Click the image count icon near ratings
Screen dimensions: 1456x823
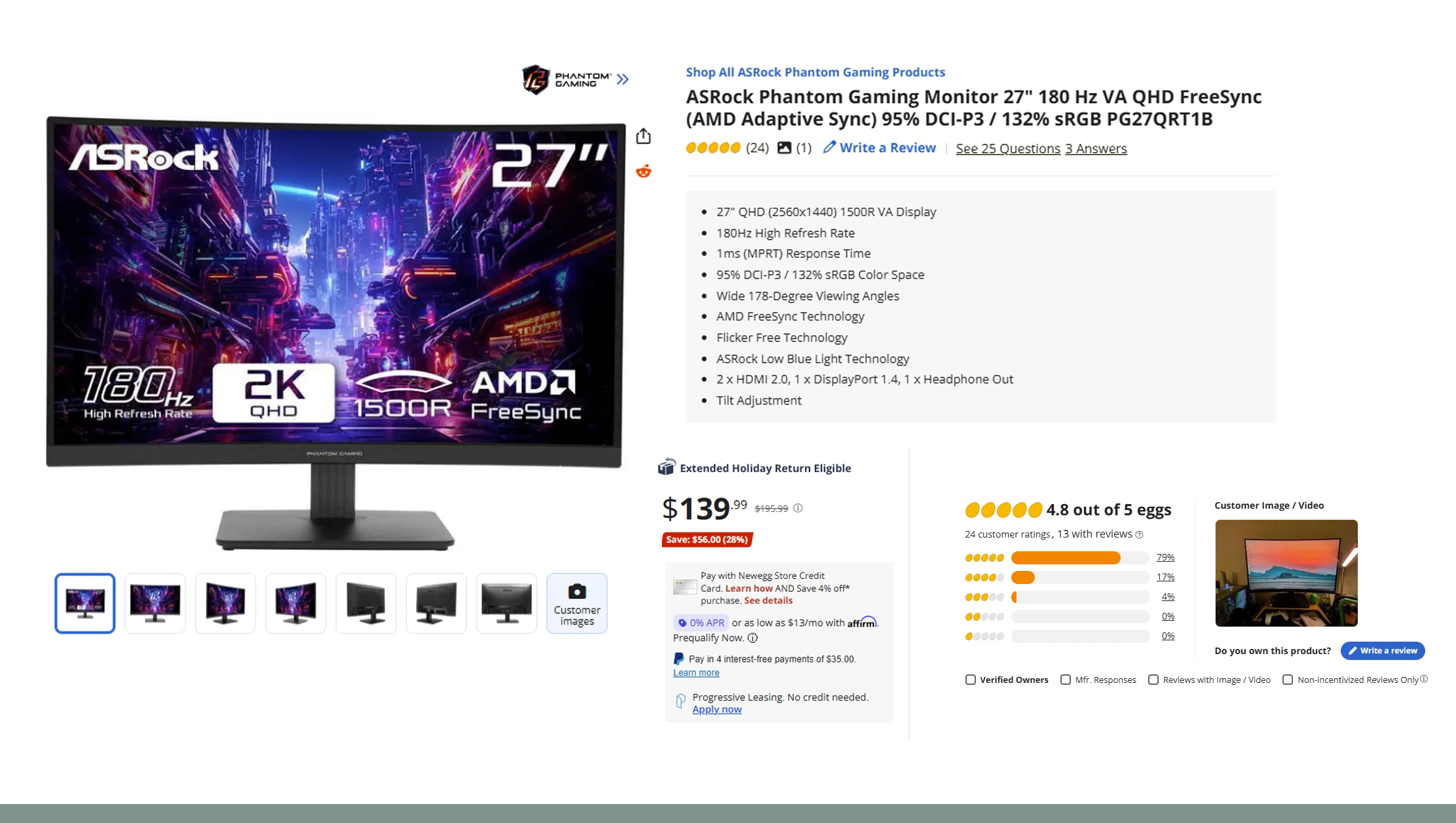pyautogui.click(x=784, y=147)
